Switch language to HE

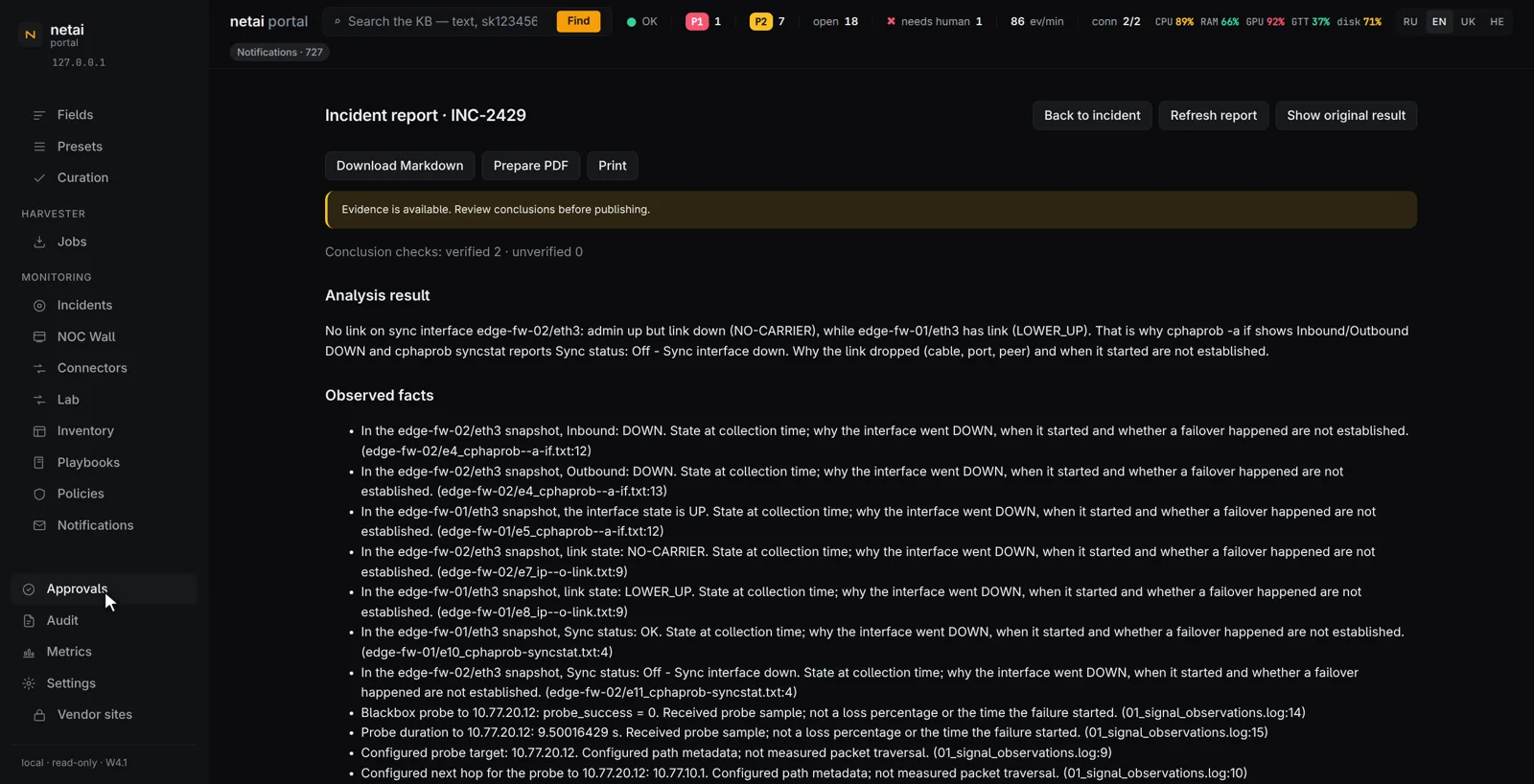click(x=1497, y=21)
